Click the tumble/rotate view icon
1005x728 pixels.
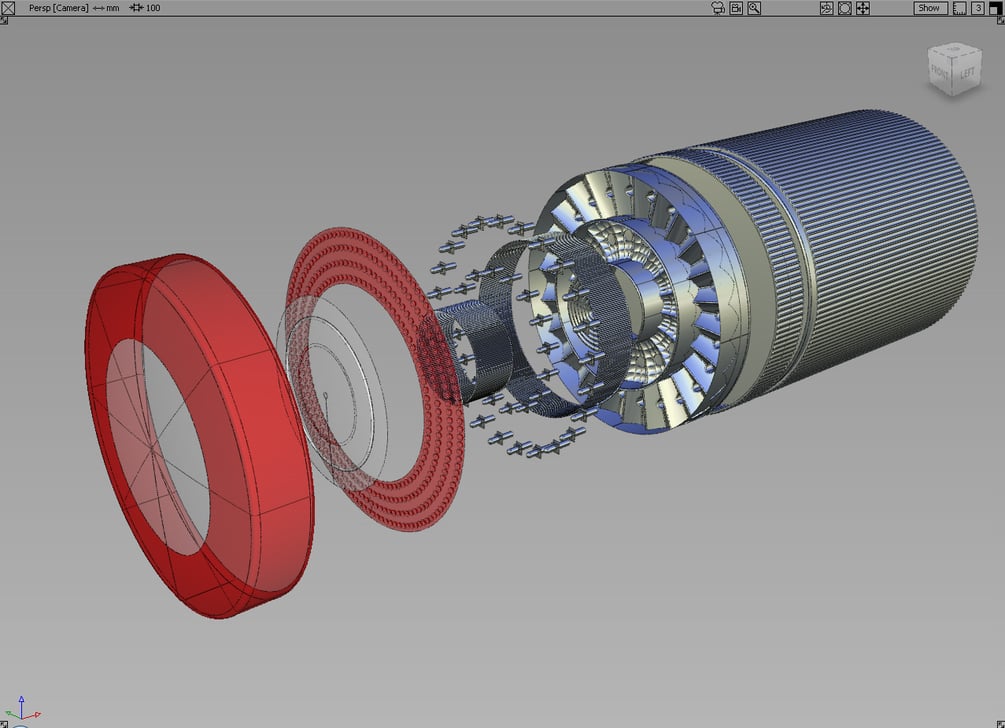click(x=827, y=8)
